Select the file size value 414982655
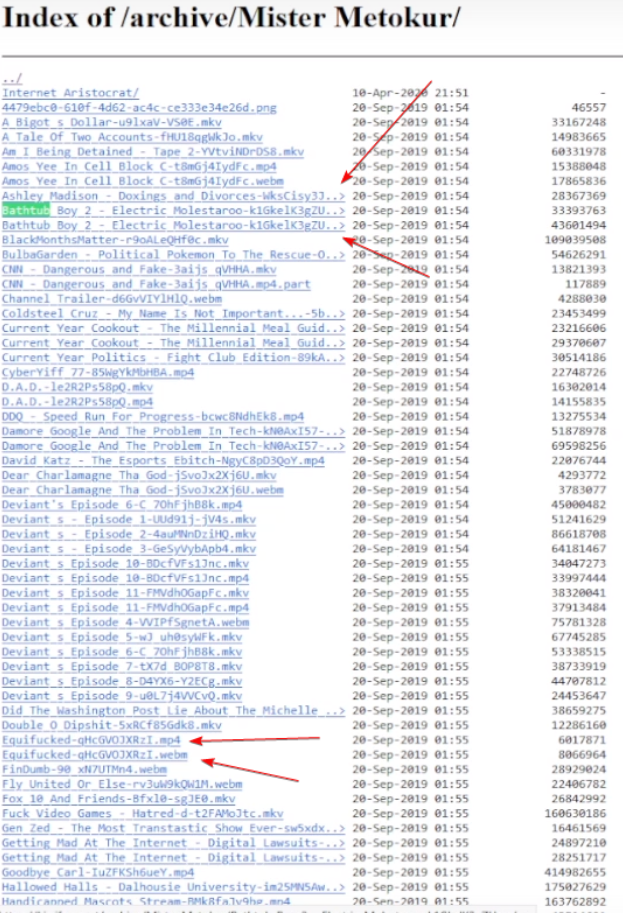 575,872
